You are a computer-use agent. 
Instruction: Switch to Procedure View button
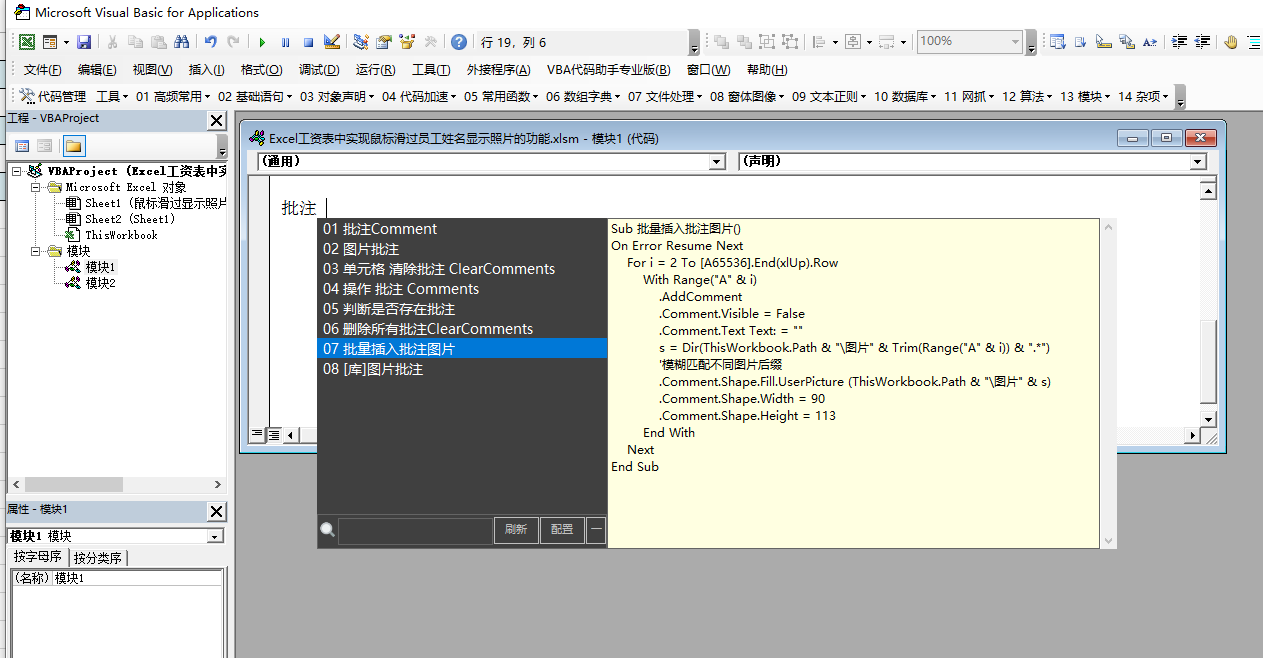[256, 434]
